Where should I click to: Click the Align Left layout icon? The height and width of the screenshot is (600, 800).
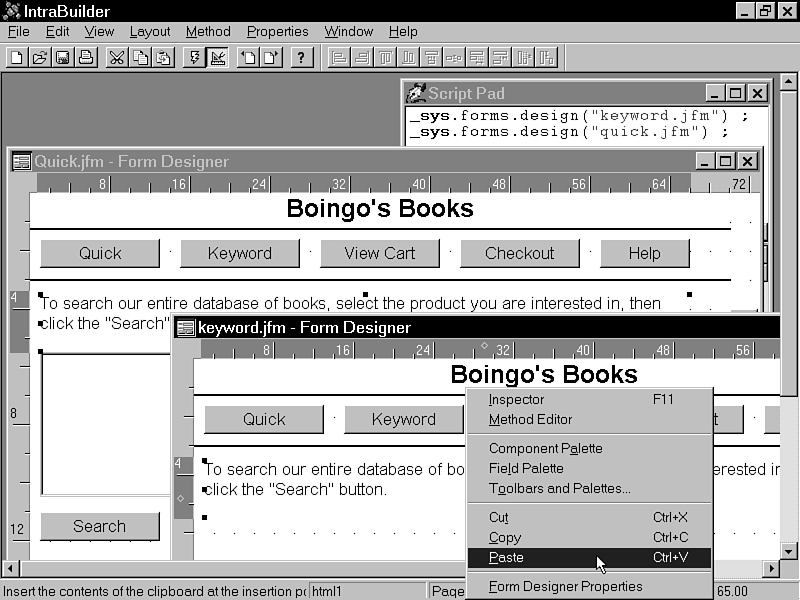pos(338,57)
